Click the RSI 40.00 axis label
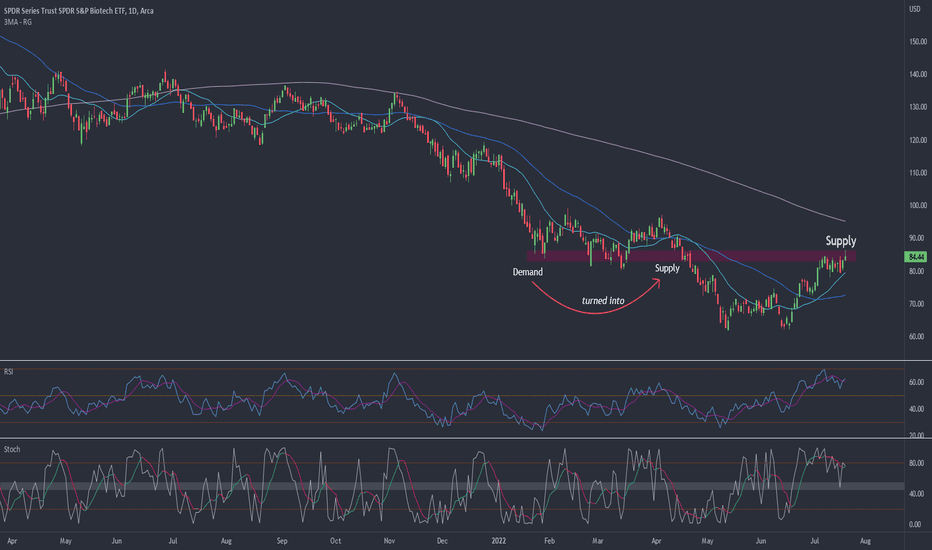This screenshot has height=550, width=932. coord(918,409)
